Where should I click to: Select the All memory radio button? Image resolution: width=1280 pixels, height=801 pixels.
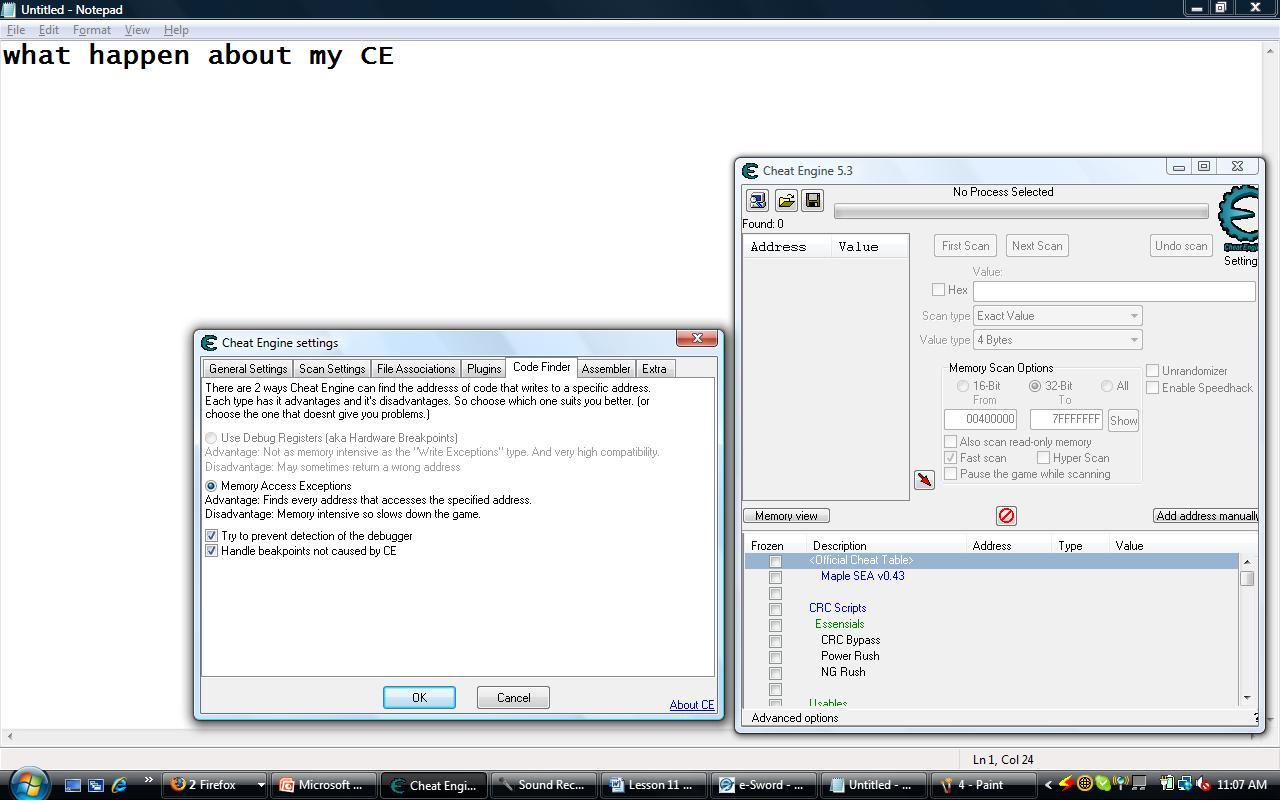click(1107, 386)
